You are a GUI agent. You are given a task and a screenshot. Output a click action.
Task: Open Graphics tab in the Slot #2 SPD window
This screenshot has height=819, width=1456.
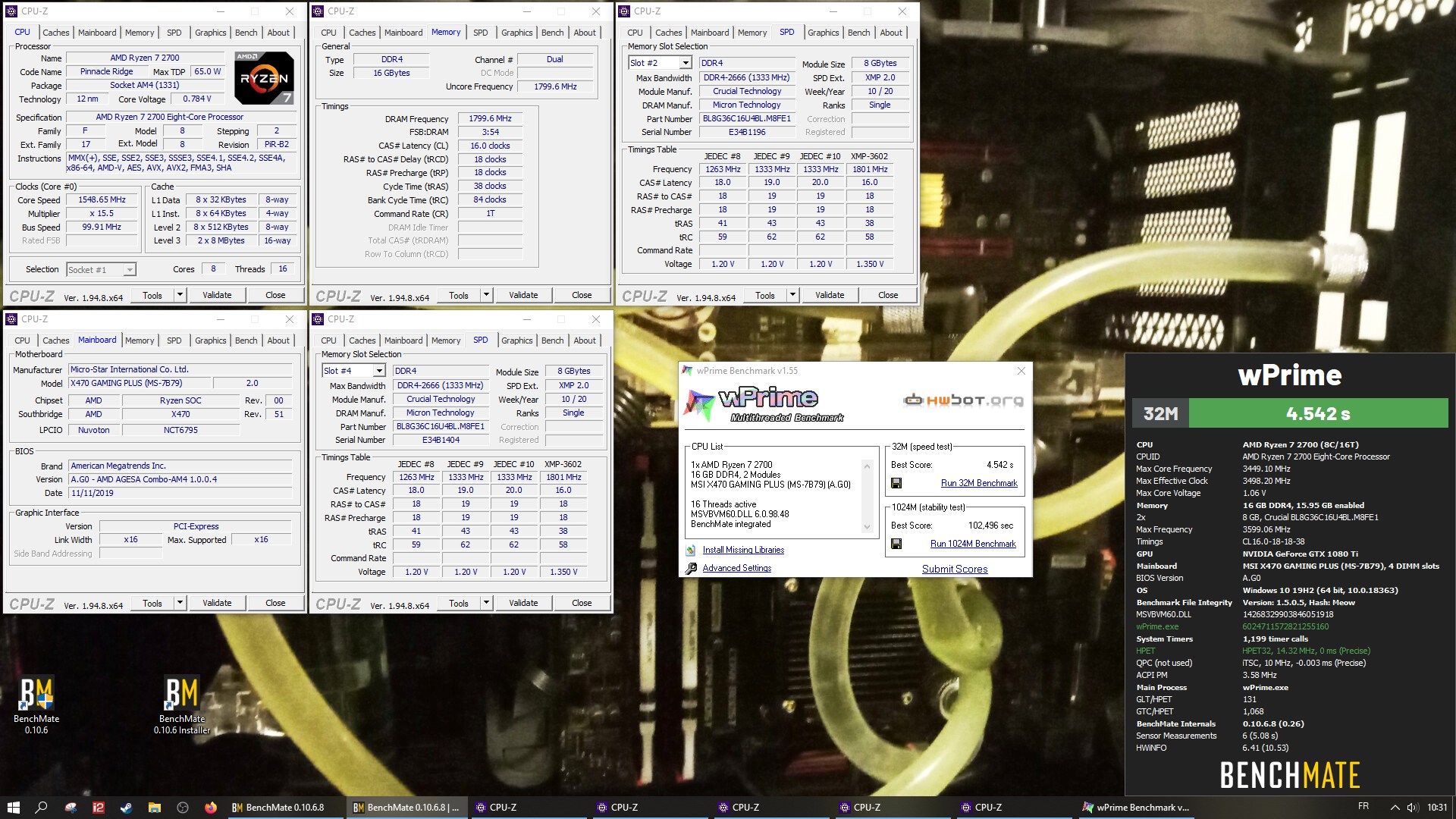(823, 33)
